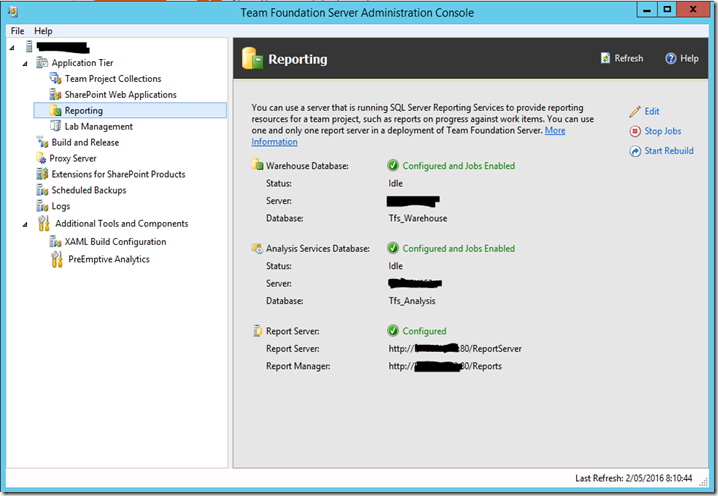Viewport: 718px width, 496px height.
Task: Select XAML Build Configuration node
Action: click(115, 241)
